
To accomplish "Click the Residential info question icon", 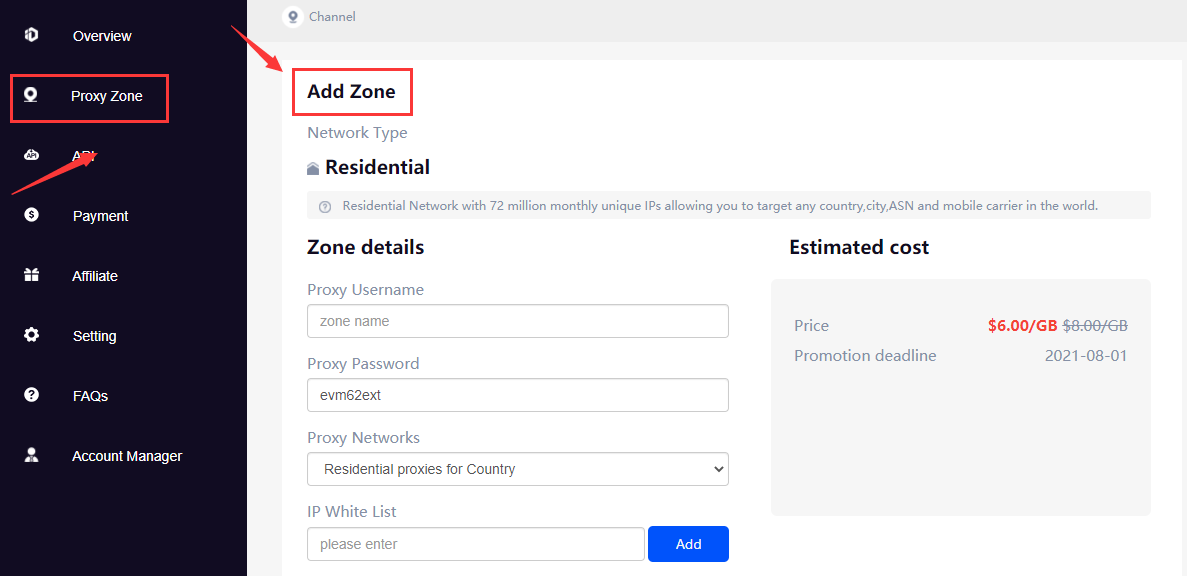I will click(325, 206).
